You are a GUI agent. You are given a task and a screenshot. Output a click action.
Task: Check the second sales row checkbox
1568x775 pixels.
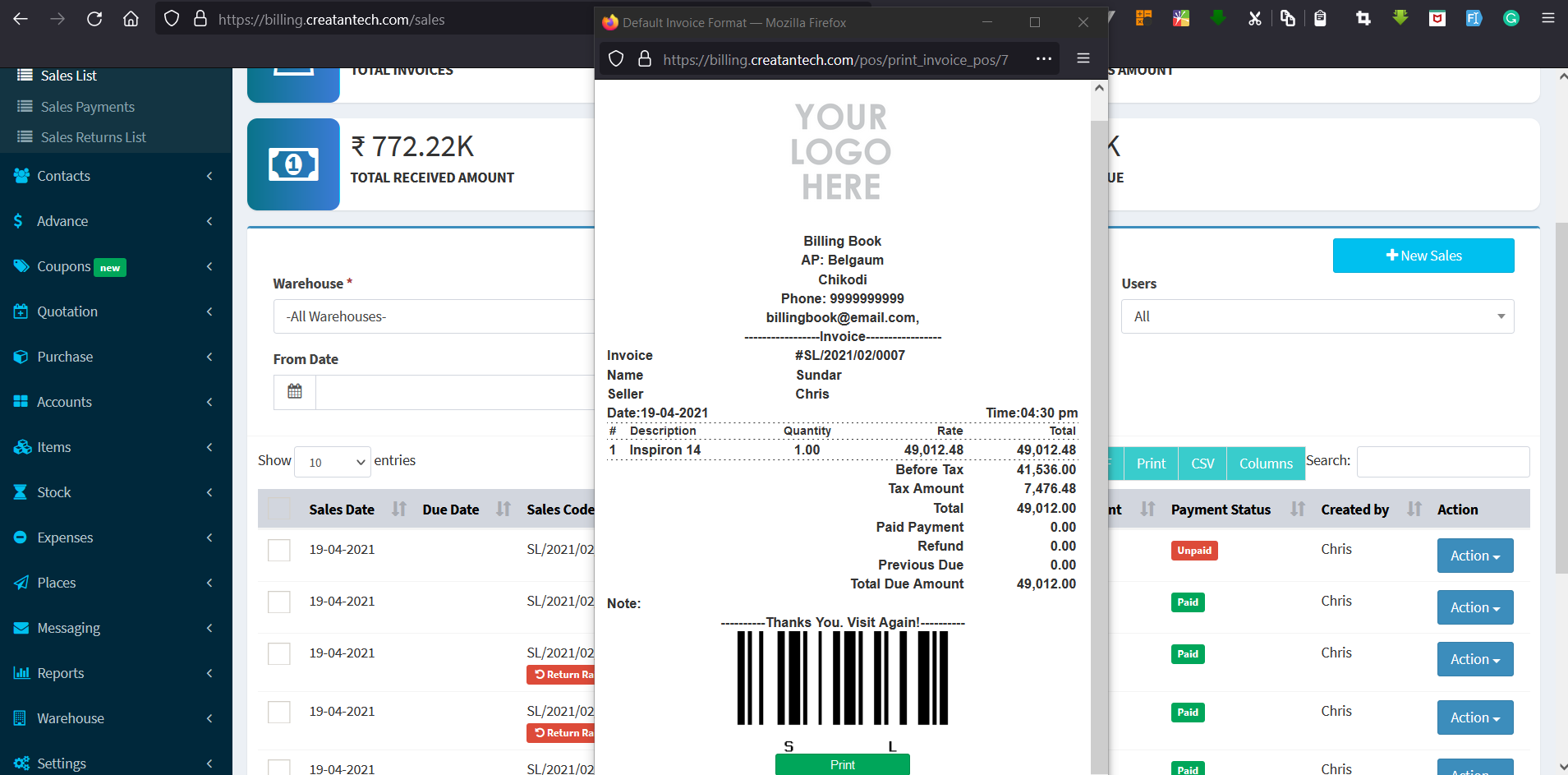pyautogui.click(x=279, y=602)
